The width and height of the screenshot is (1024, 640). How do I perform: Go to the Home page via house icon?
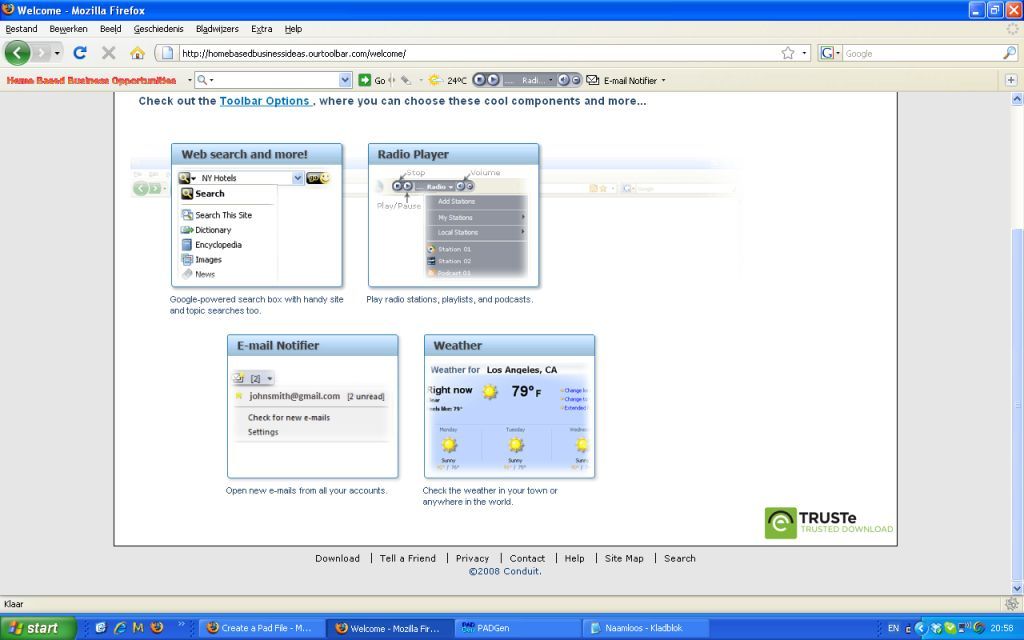pos(137,53)
